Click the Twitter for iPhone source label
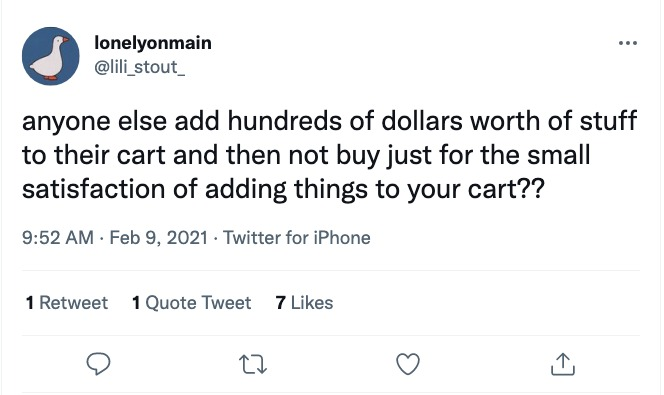Screen dimensions: 664x395 (296, 238)
